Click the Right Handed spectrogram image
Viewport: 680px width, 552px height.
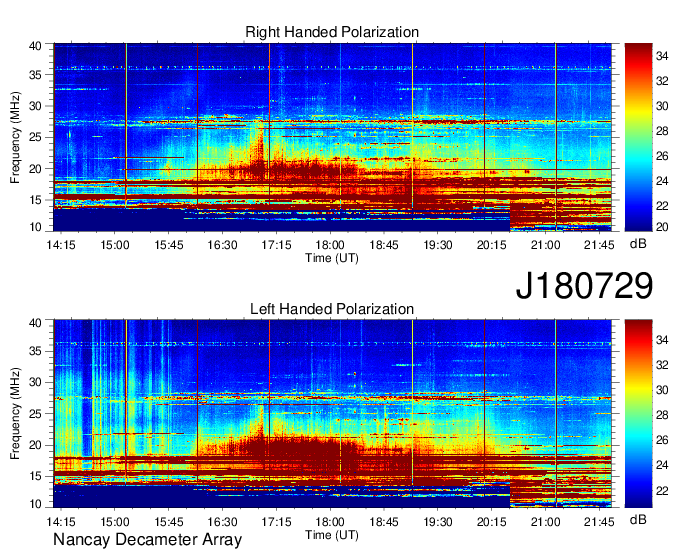333,137
